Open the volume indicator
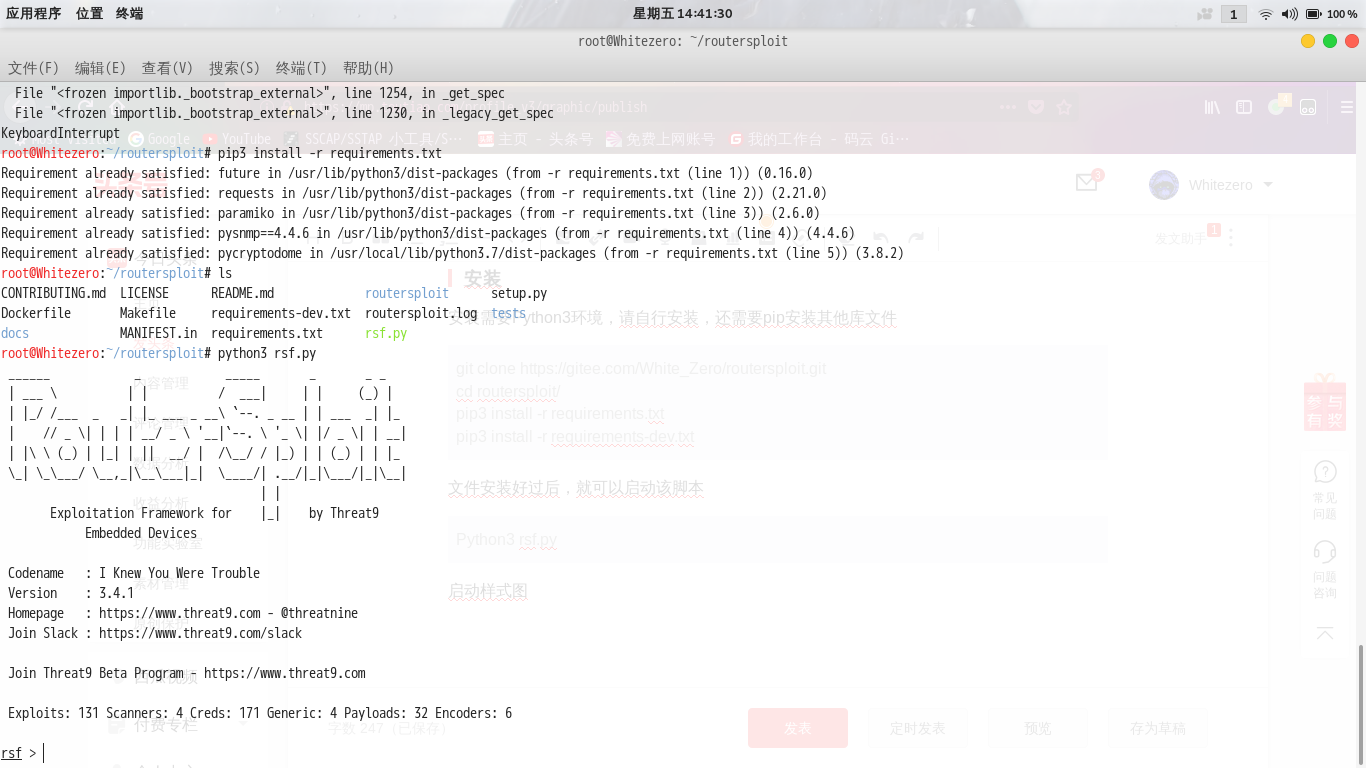 pos(1290,14)
